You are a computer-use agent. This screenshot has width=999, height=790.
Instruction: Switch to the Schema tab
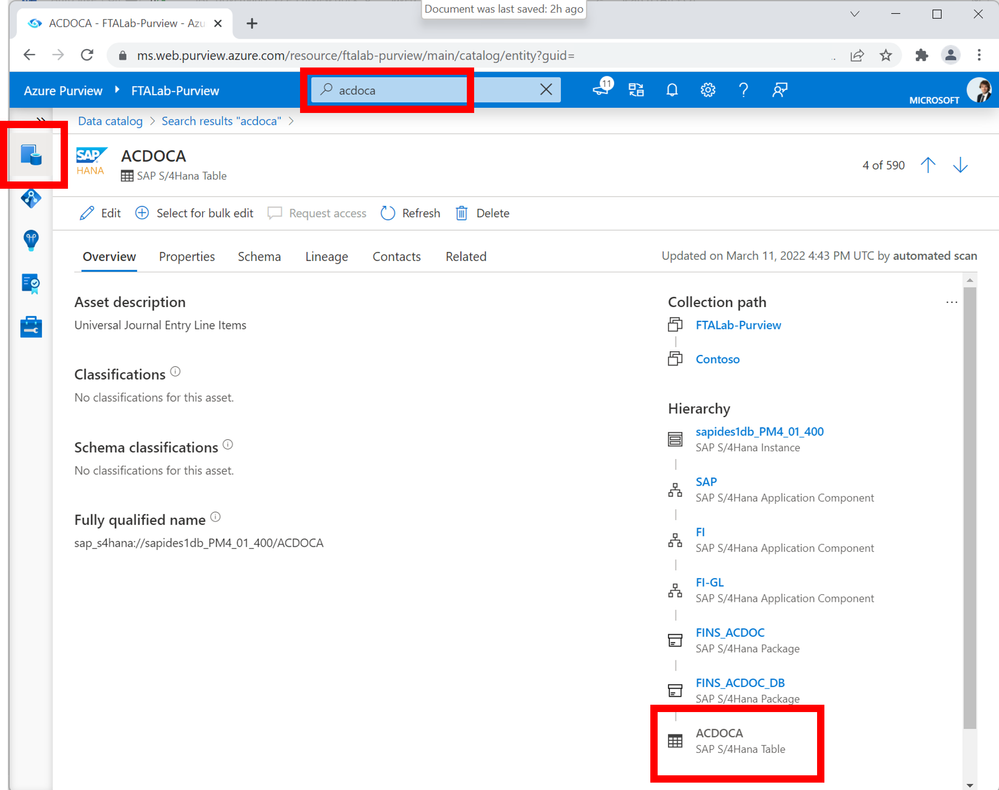(259, 257)
